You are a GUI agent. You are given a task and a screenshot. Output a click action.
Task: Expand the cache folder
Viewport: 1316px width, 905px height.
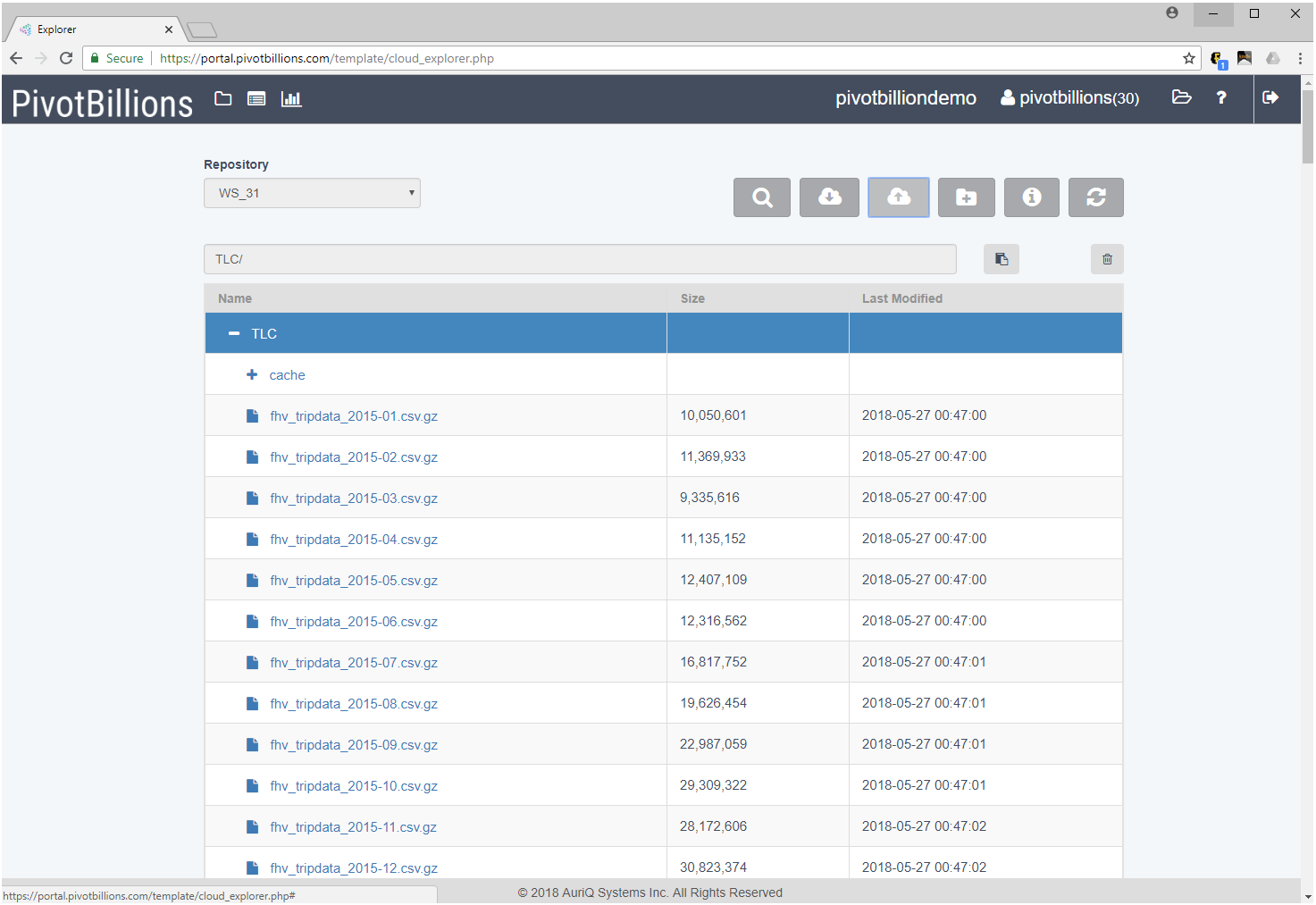pos(252,375)
